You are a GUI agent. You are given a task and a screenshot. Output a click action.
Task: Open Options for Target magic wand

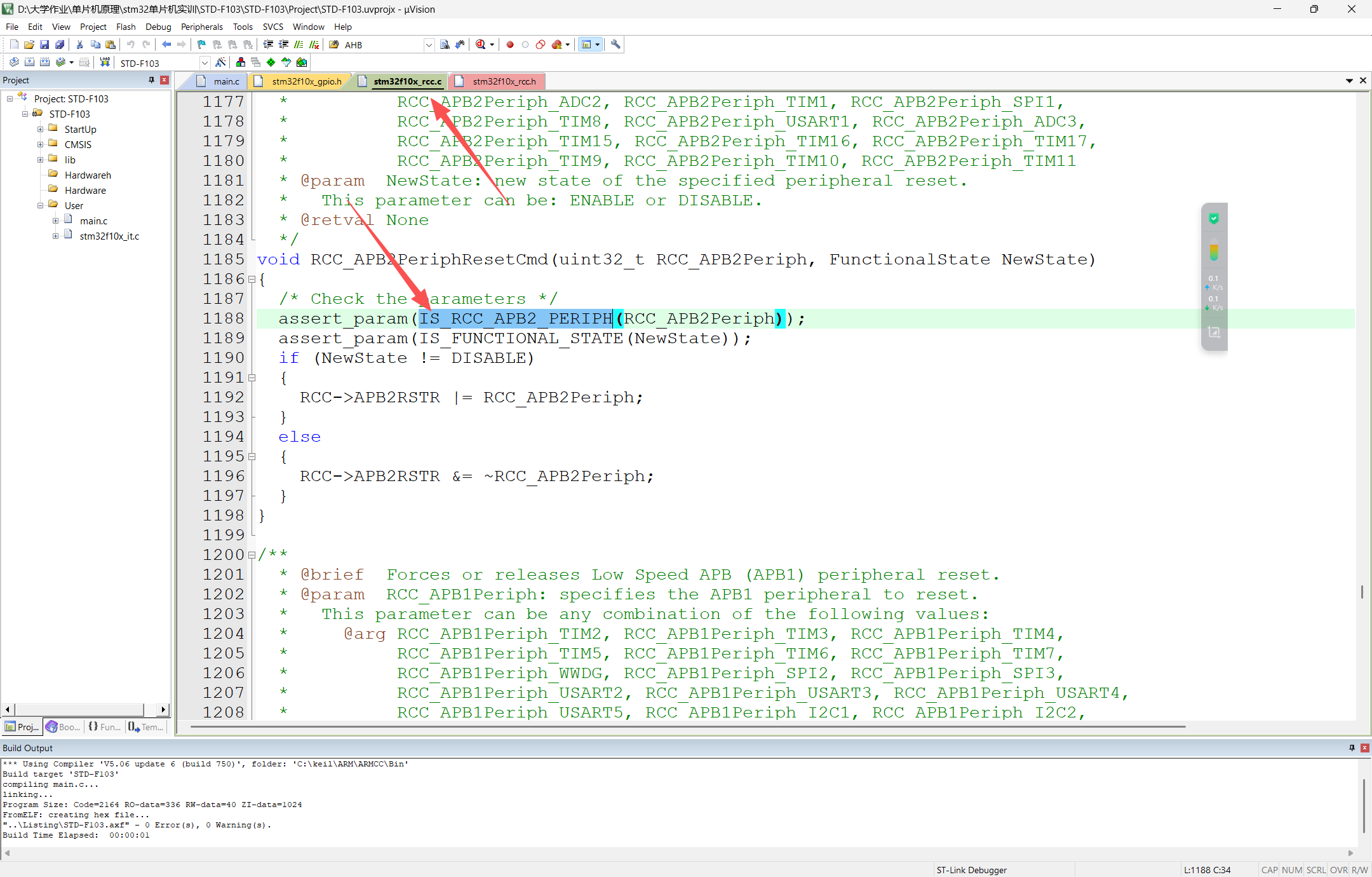(220, 62)
